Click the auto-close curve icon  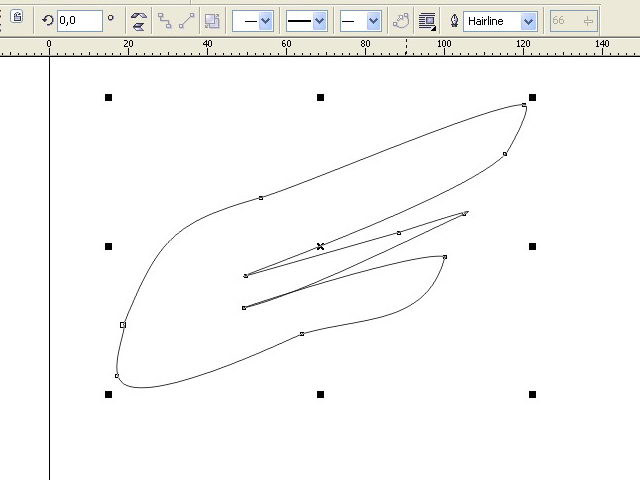[400, 20]
